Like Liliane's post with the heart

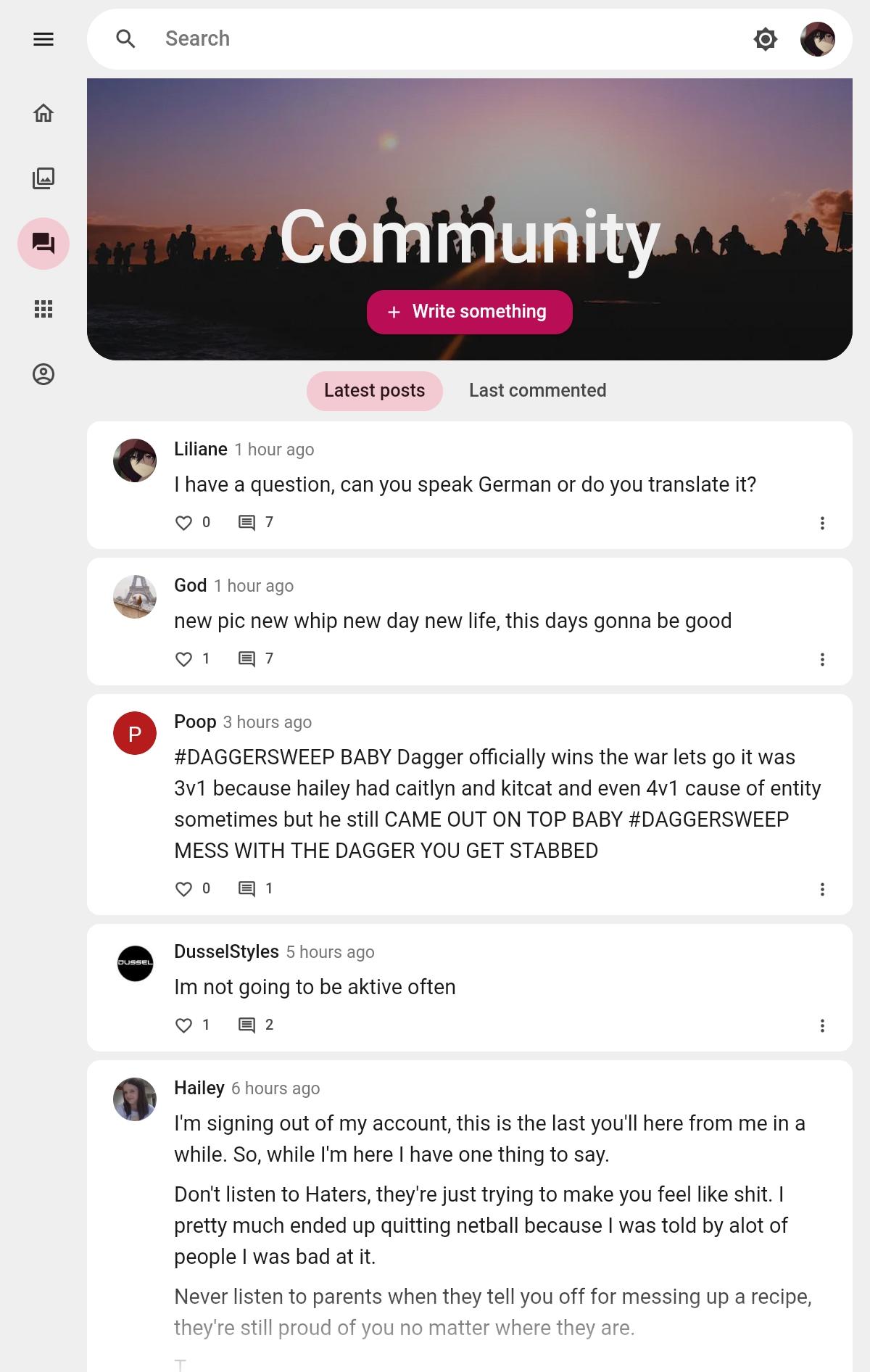click(x=184, y=523)
